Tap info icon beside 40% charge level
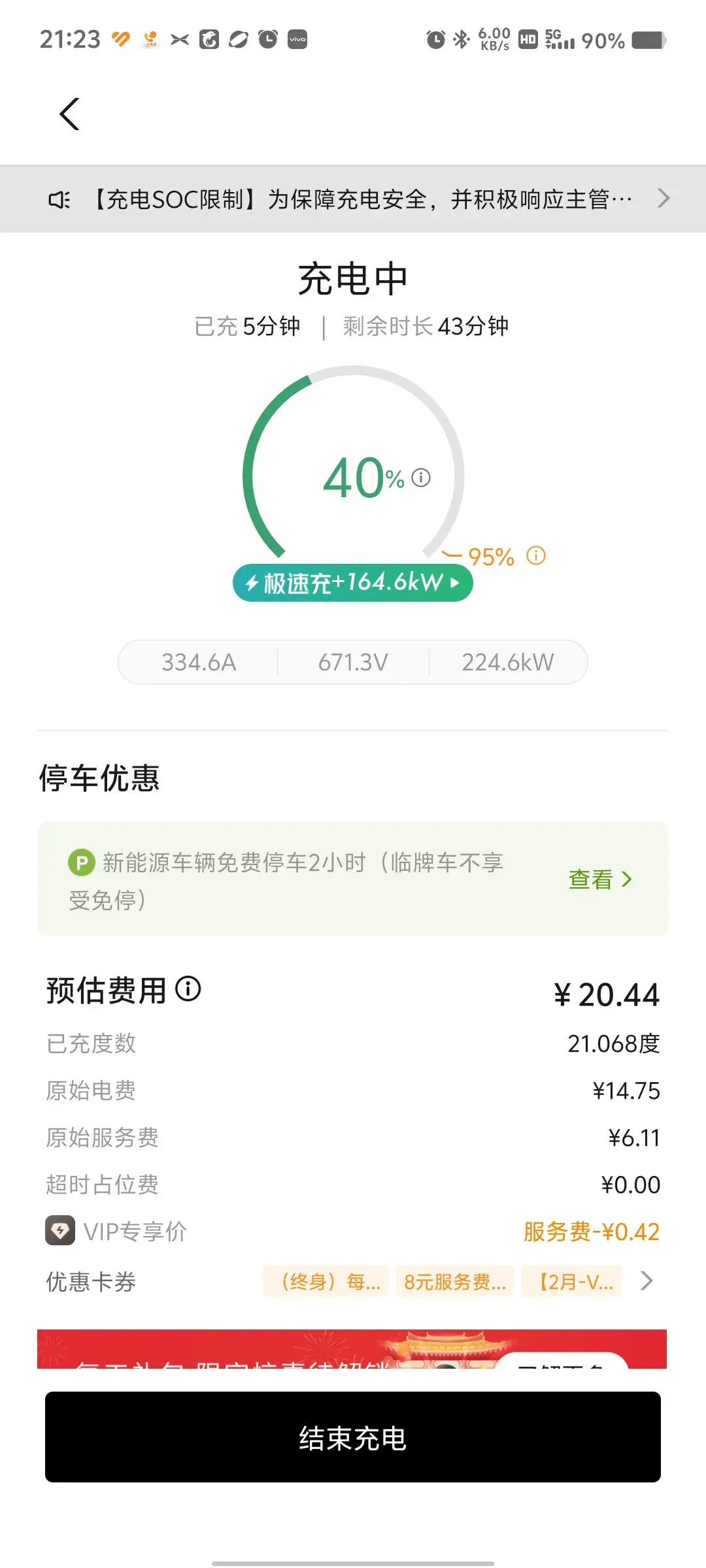The image size is (706, 1568). coord(421,478)
